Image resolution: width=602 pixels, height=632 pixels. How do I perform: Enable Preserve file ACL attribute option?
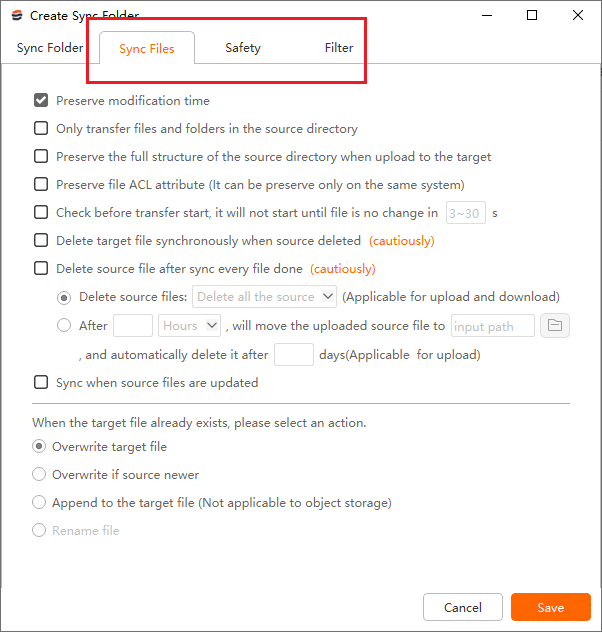(x=41, y=185)
